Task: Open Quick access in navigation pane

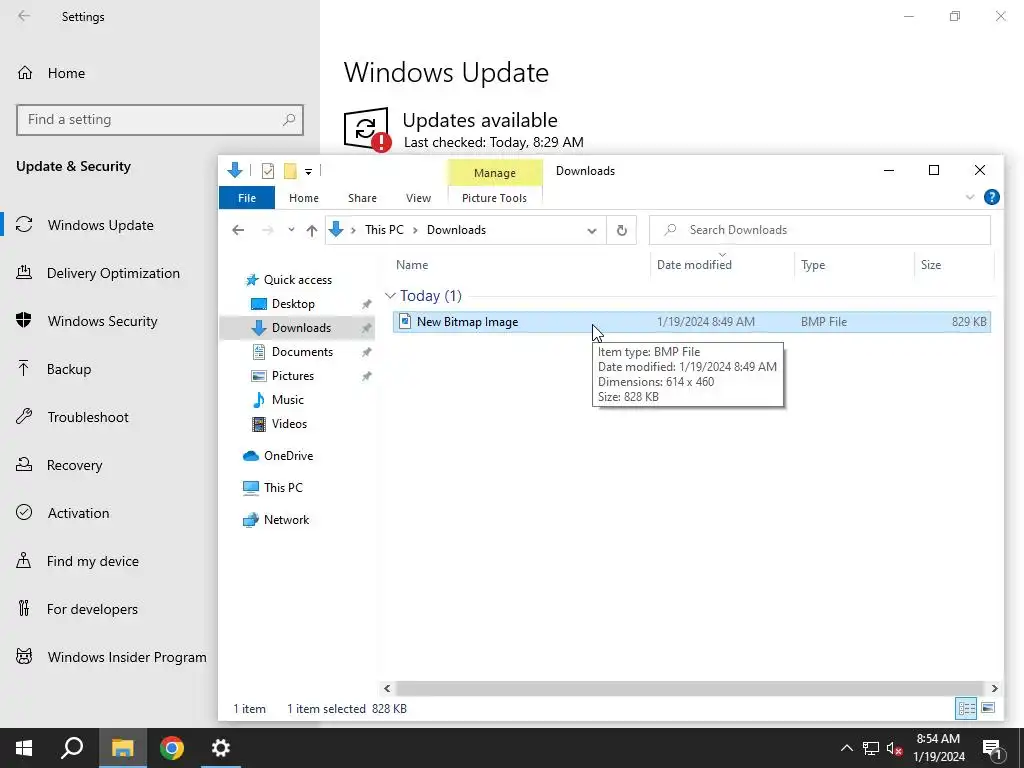Action: (x=298, y=280)
